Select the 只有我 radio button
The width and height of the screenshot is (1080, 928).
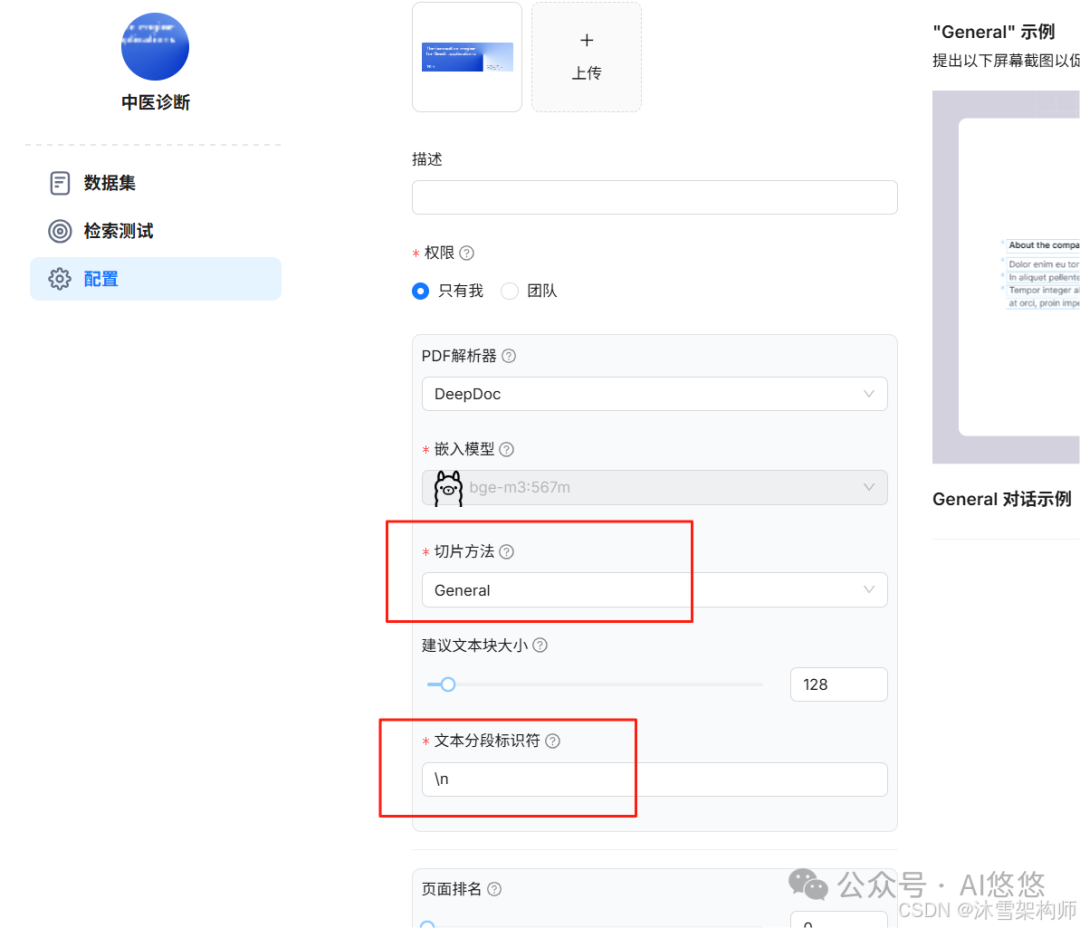[420, 291]
